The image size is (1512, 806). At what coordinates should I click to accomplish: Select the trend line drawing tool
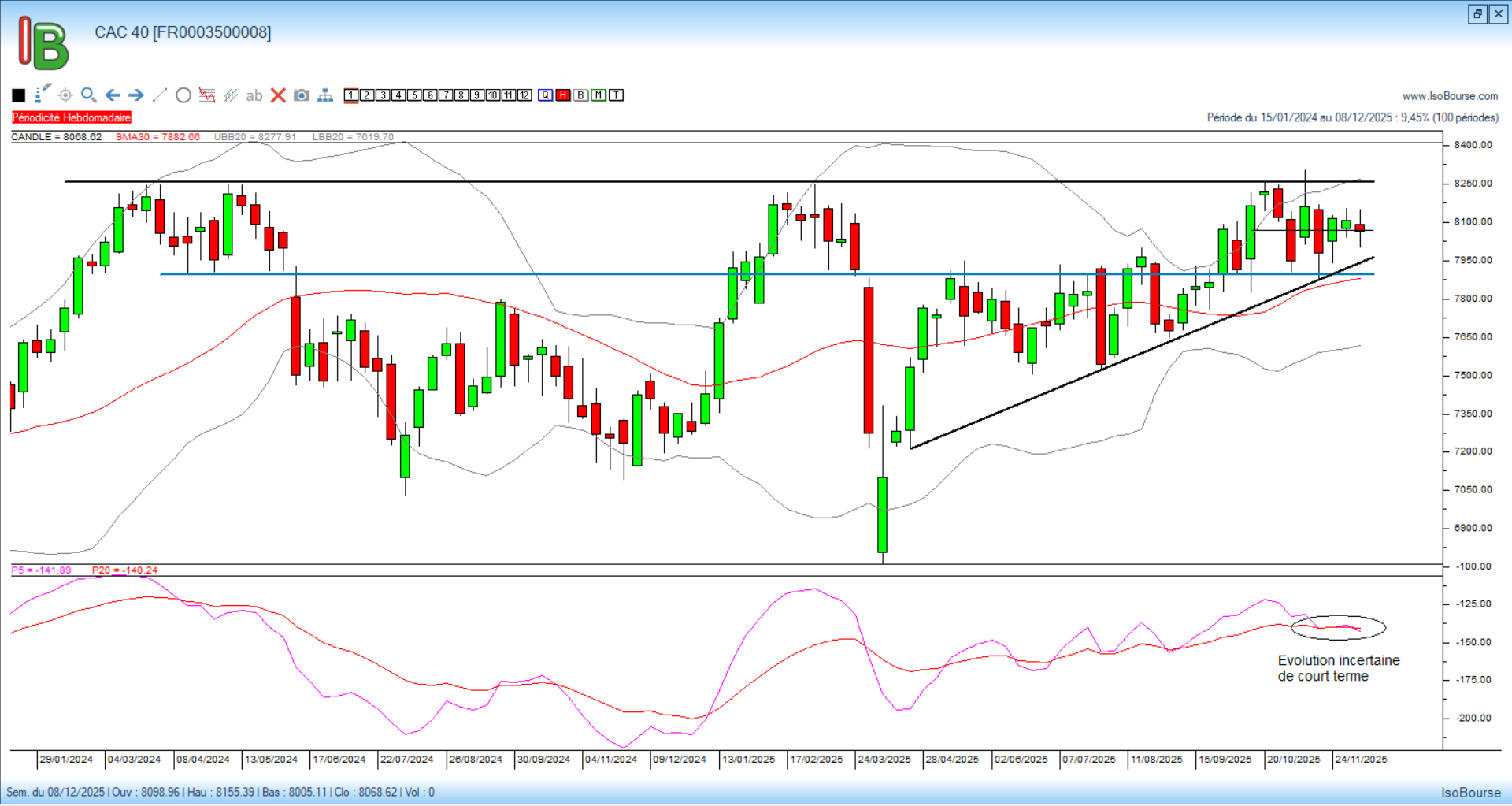pos(159,95)
